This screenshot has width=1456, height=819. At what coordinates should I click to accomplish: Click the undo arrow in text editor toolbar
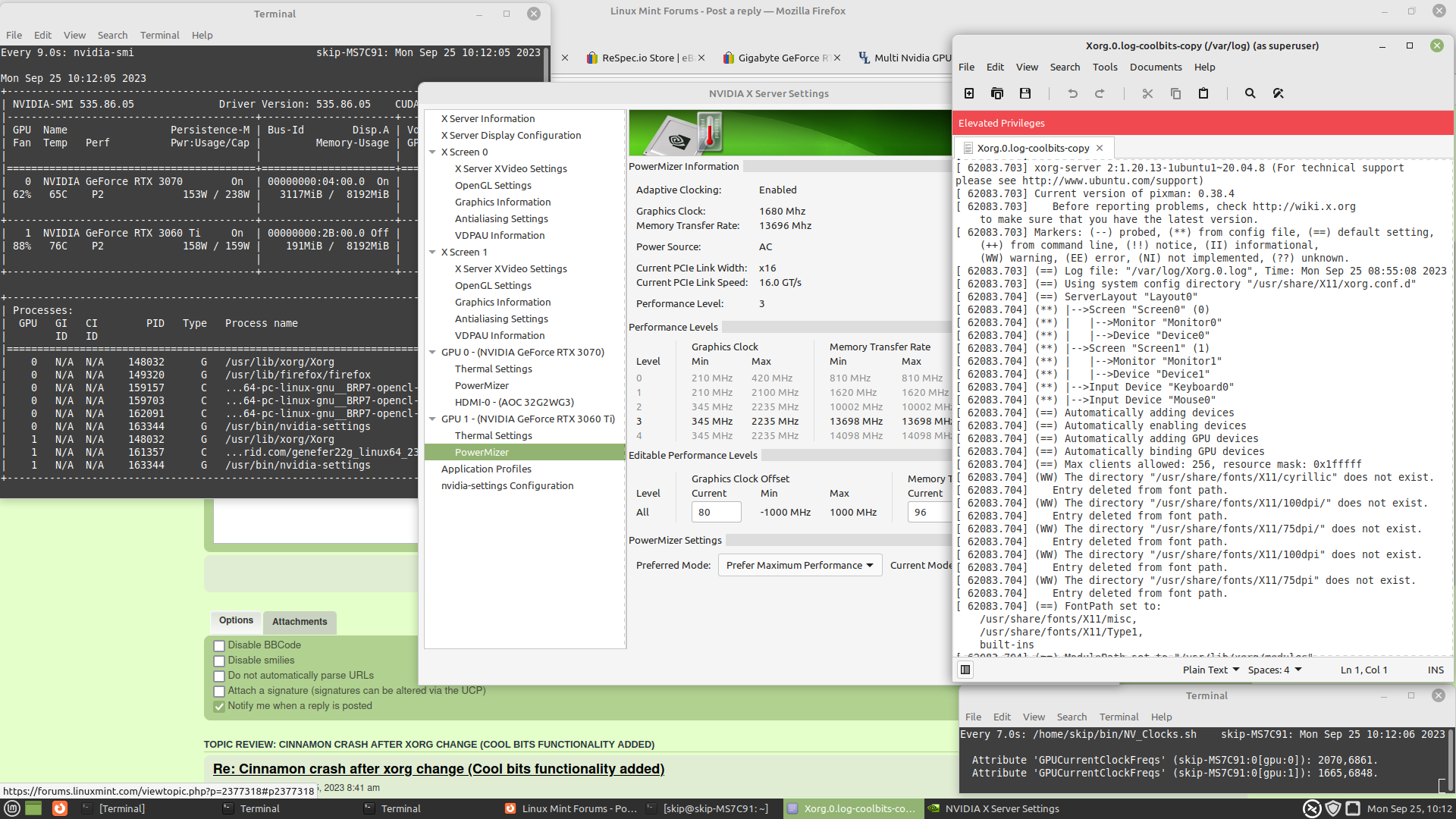click(1072, 93)
